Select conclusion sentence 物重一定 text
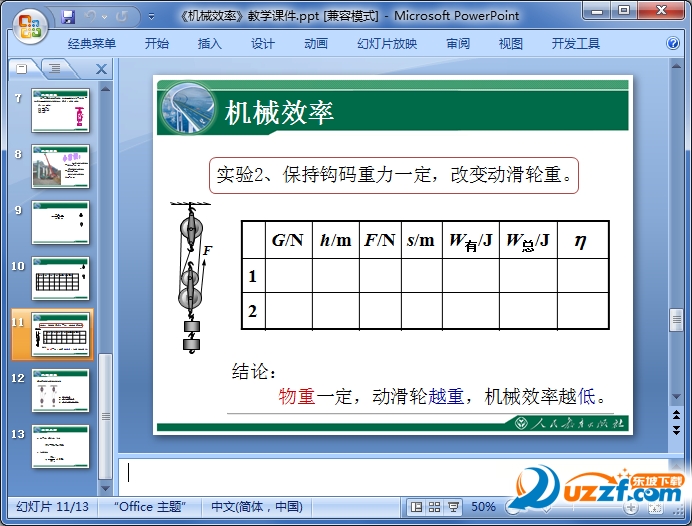 pyautogui.click(x=441, y=396)
